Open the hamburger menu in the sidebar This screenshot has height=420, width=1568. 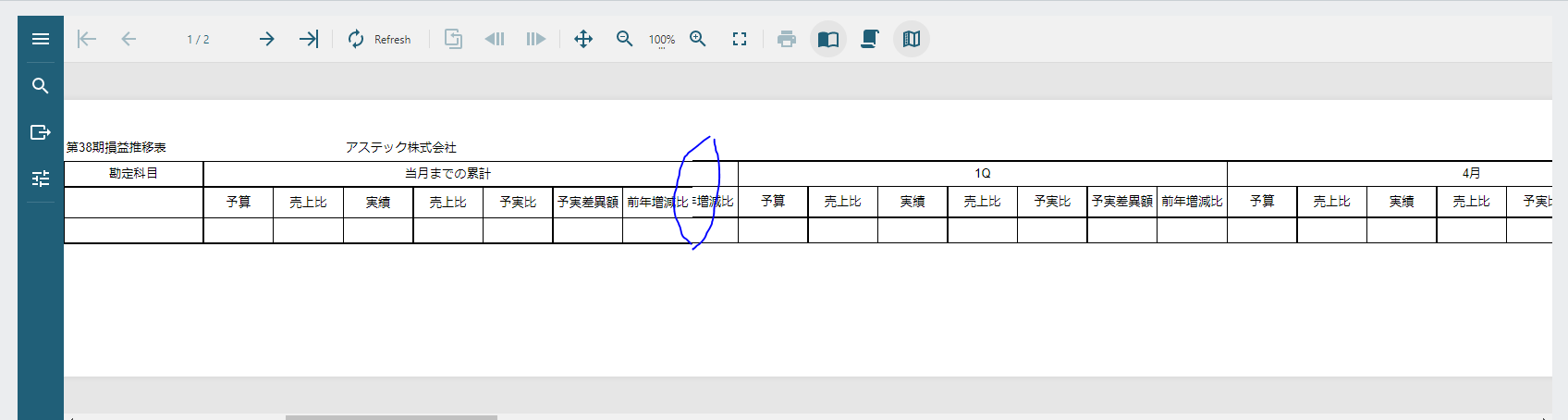40,39
